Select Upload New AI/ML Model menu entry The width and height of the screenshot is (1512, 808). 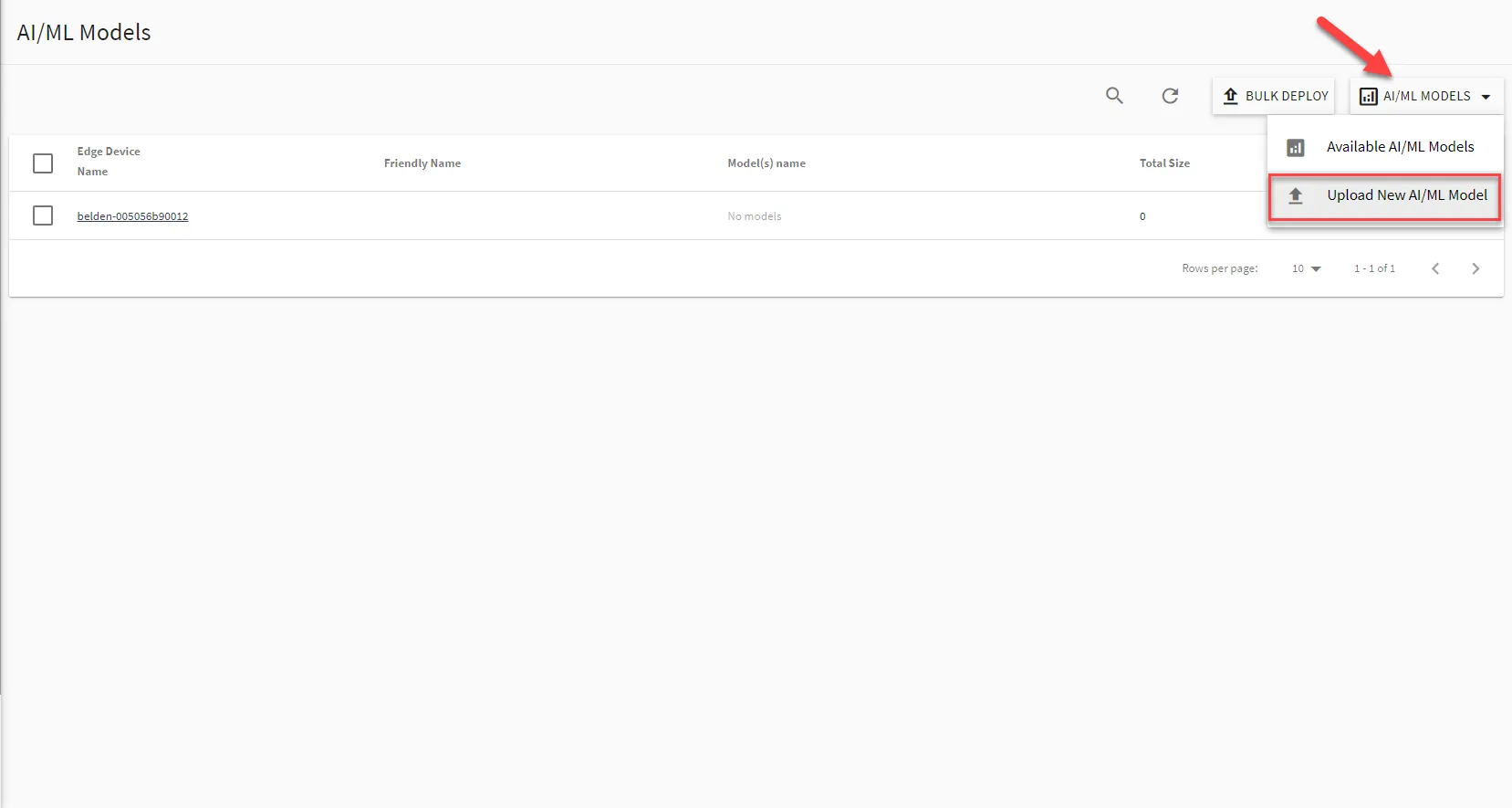pos(1385,195)
